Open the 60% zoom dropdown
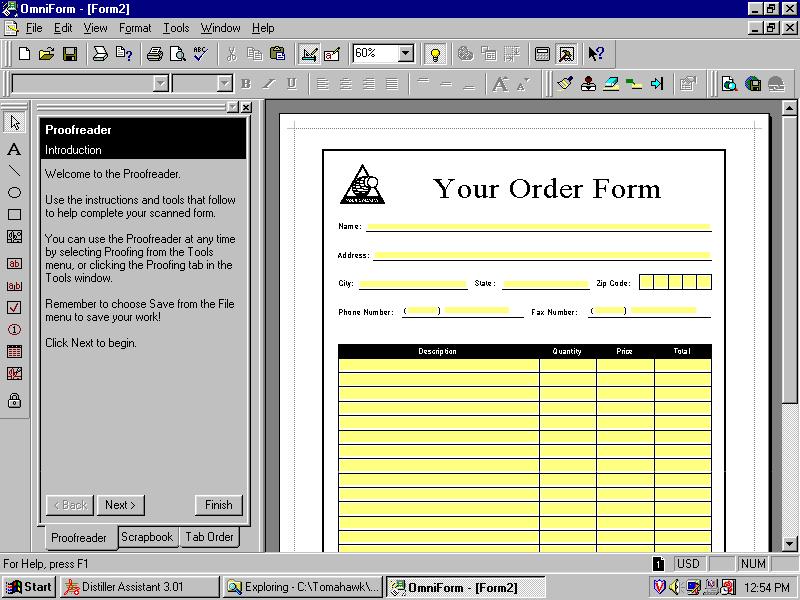Viewport: 800px width, 600px height. click(406, 54)
